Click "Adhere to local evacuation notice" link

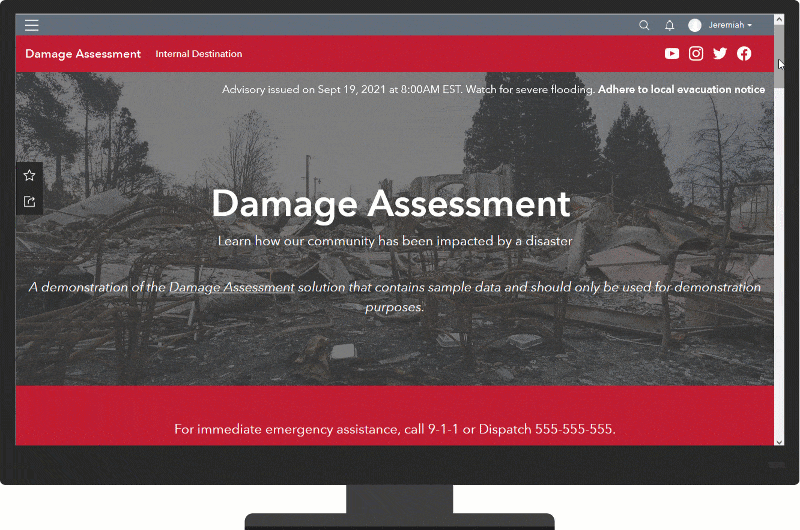[x=681, y=89]
